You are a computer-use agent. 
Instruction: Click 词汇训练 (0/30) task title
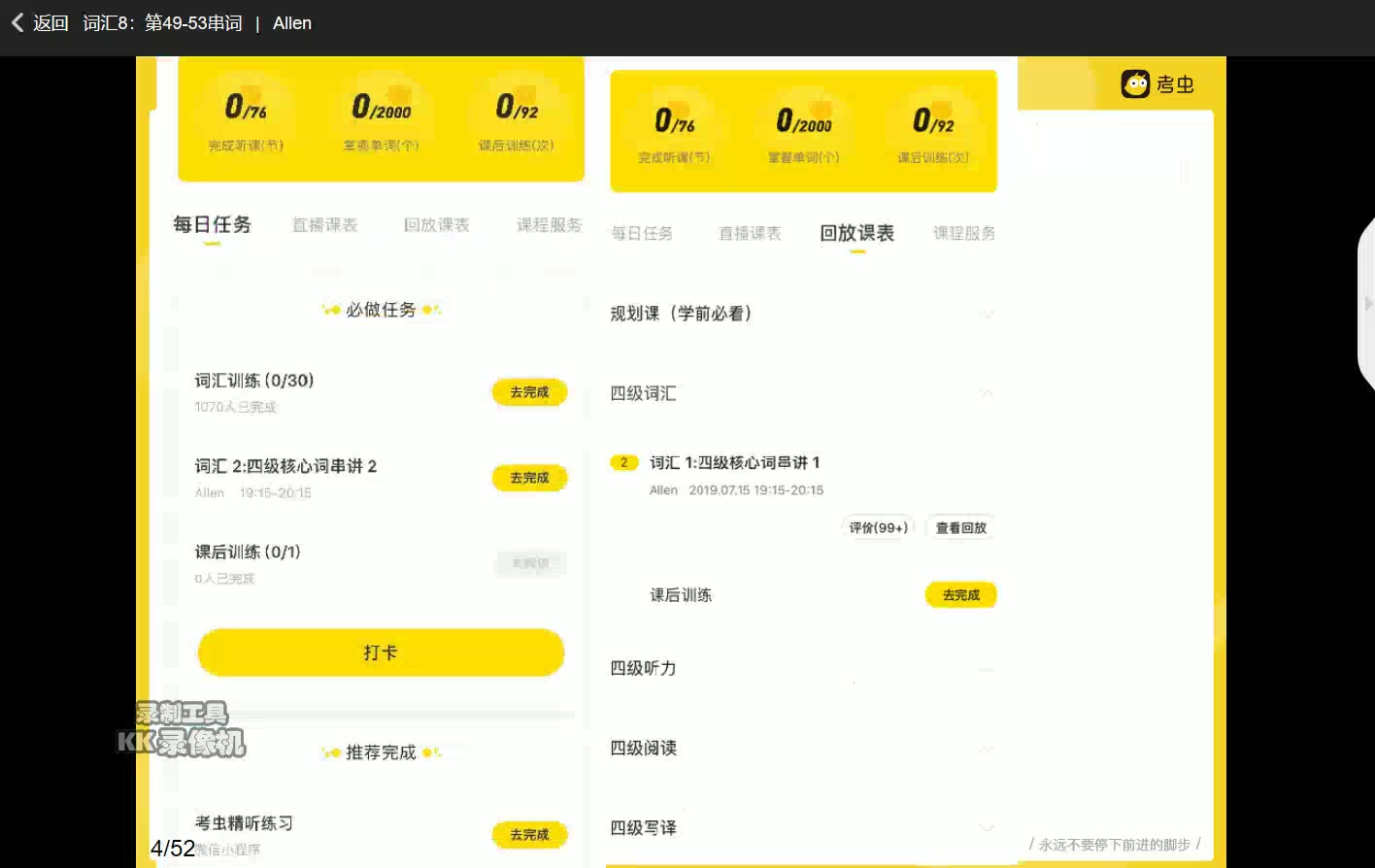pyautogui.click(x=254, y=381)
